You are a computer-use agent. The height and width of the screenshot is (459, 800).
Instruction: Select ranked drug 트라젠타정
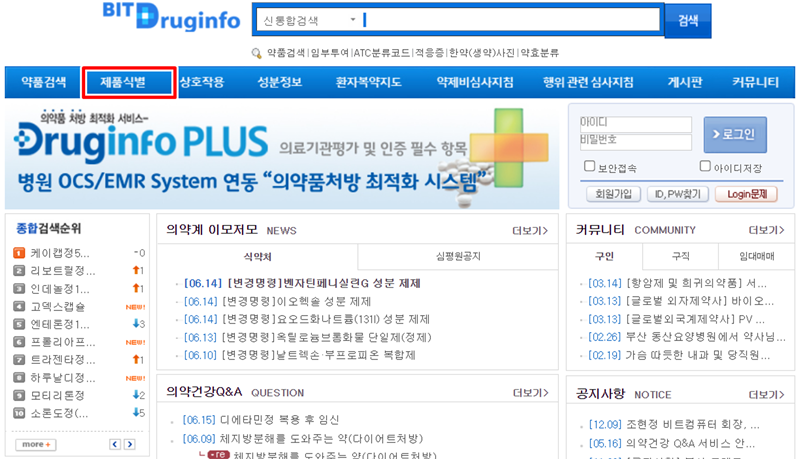[63, 360]
